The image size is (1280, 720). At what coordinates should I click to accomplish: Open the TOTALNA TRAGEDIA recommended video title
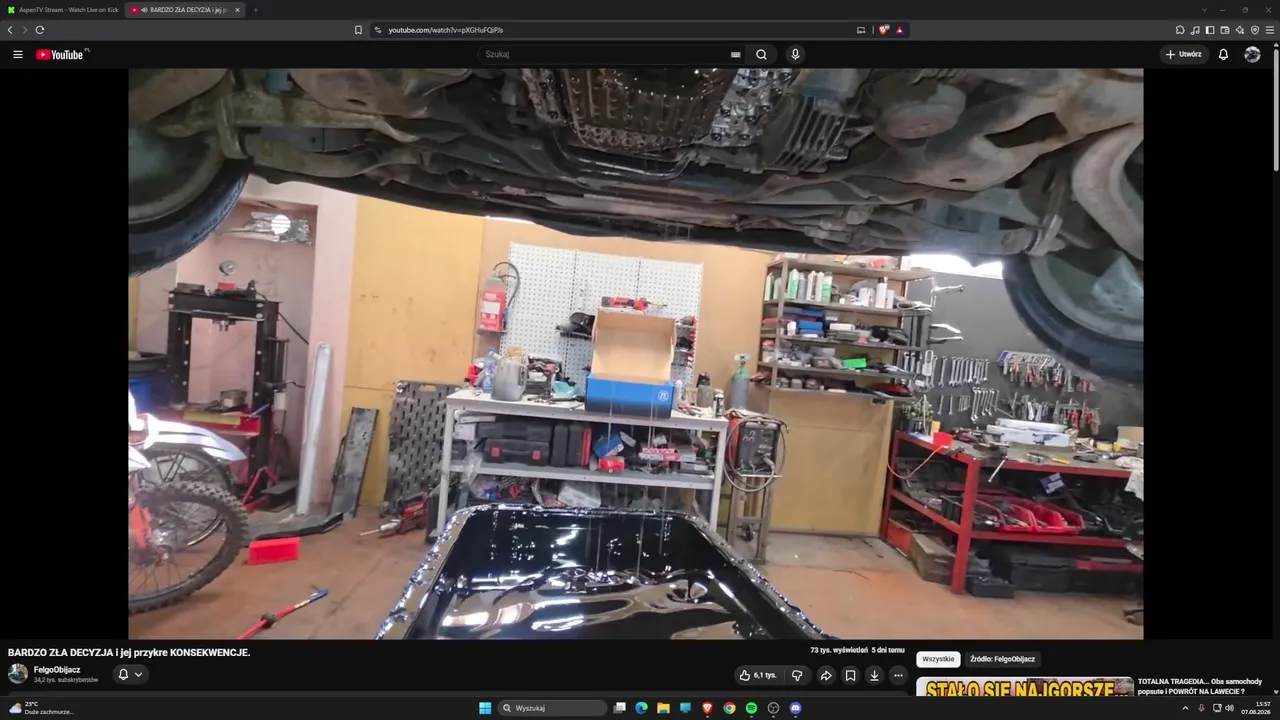[x=1200, y=686]
